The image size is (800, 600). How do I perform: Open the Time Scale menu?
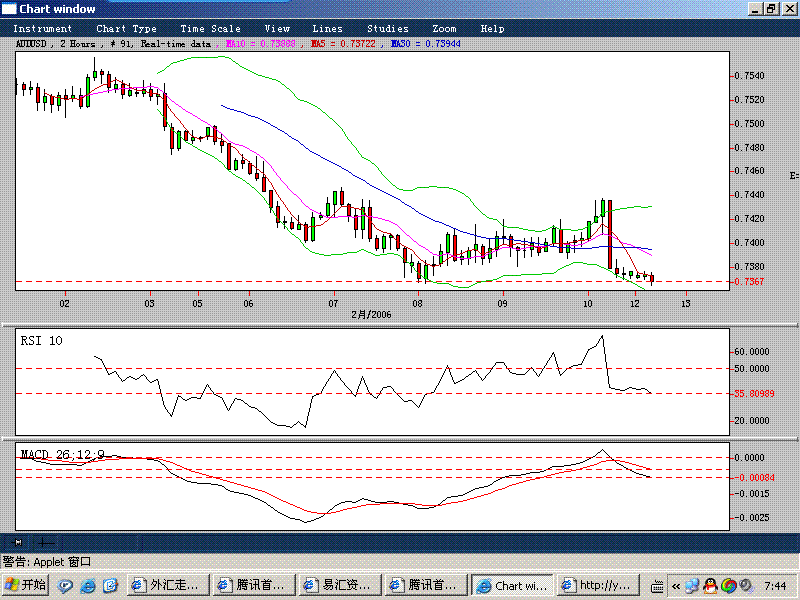pyautogui.click(x=210, y=29)
